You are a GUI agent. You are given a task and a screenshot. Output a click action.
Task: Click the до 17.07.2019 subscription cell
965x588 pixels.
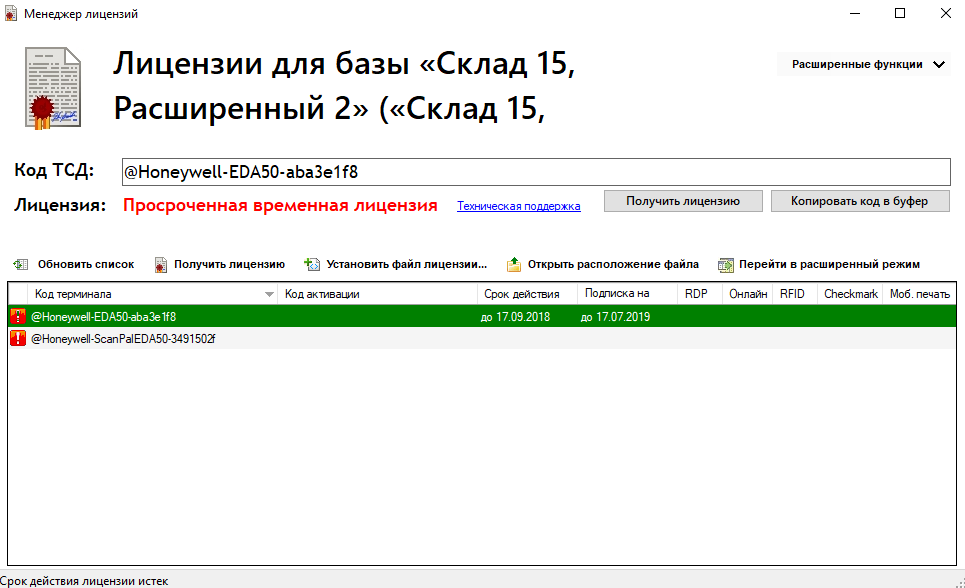pos(615,316)
